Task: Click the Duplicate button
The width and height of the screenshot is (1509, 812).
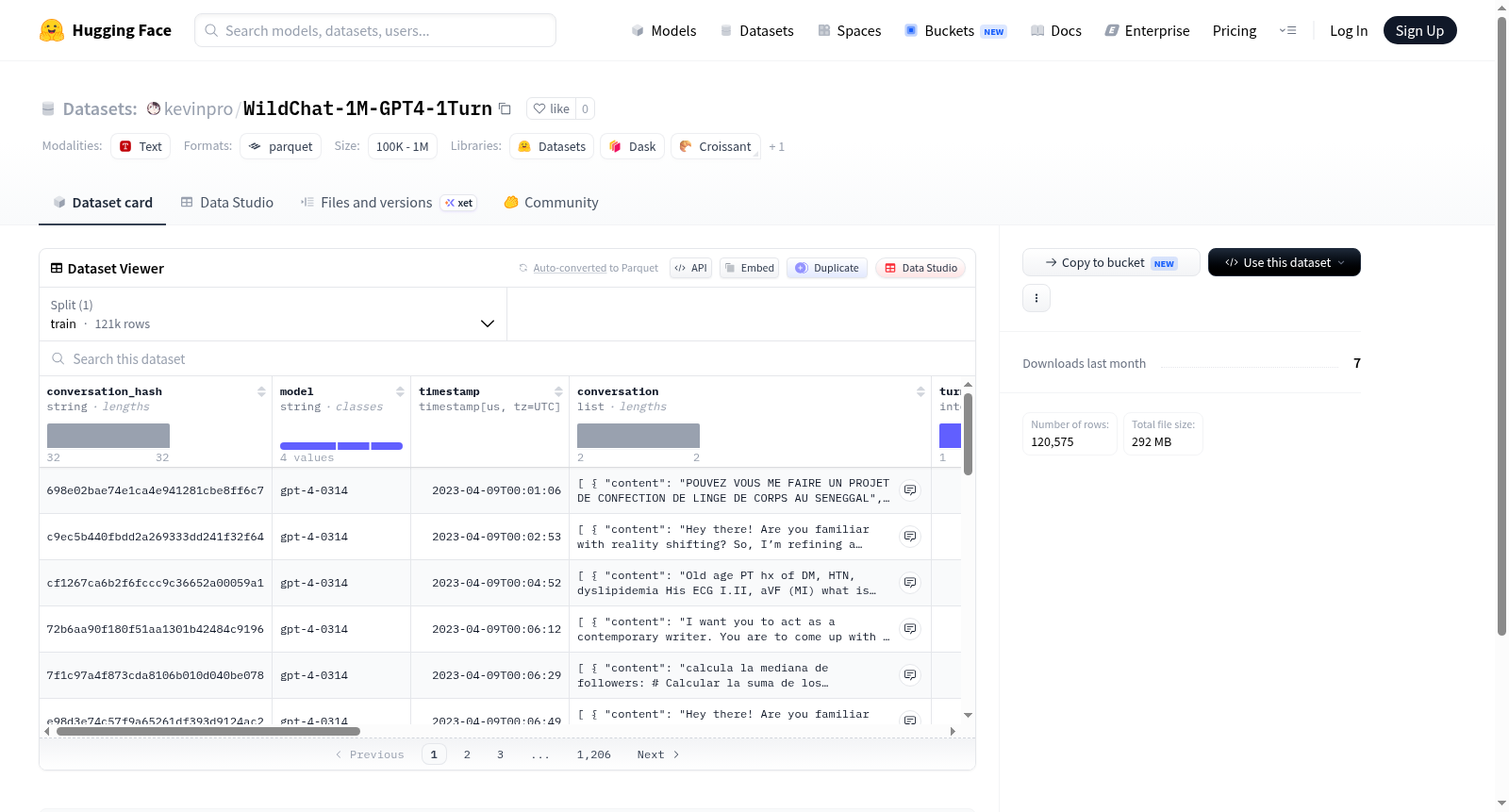Action: 827,268
